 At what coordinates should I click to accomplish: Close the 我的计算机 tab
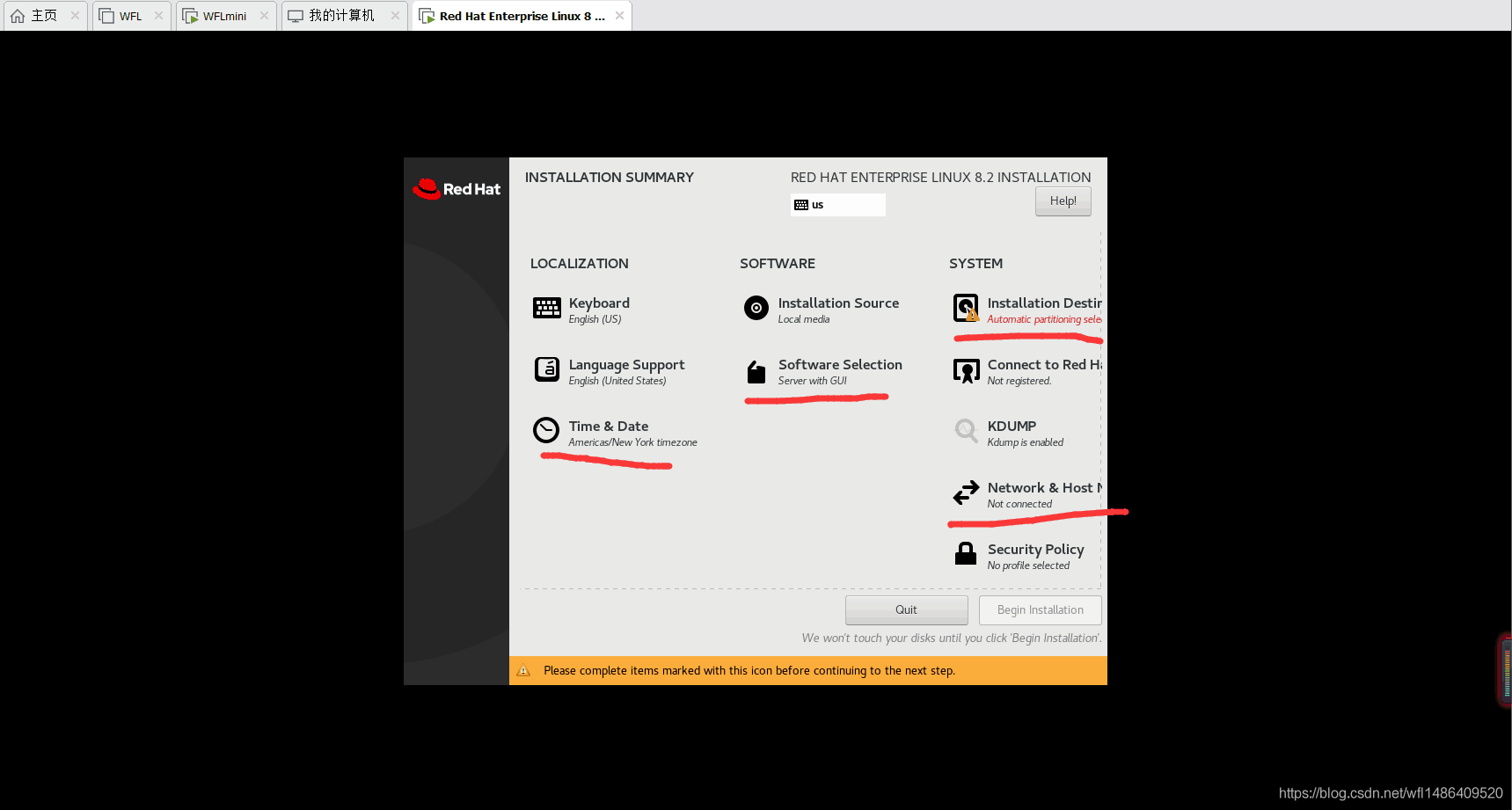[x=395, y=15]
